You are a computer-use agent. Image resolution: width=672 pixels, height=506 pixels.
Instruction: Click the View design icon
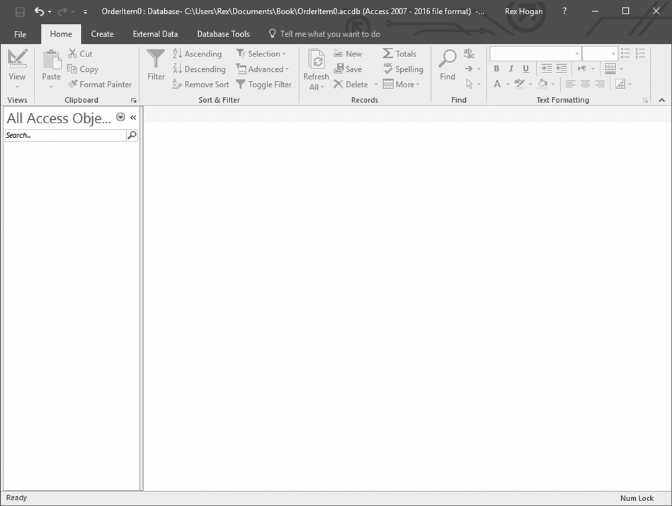tap(17, 59)
